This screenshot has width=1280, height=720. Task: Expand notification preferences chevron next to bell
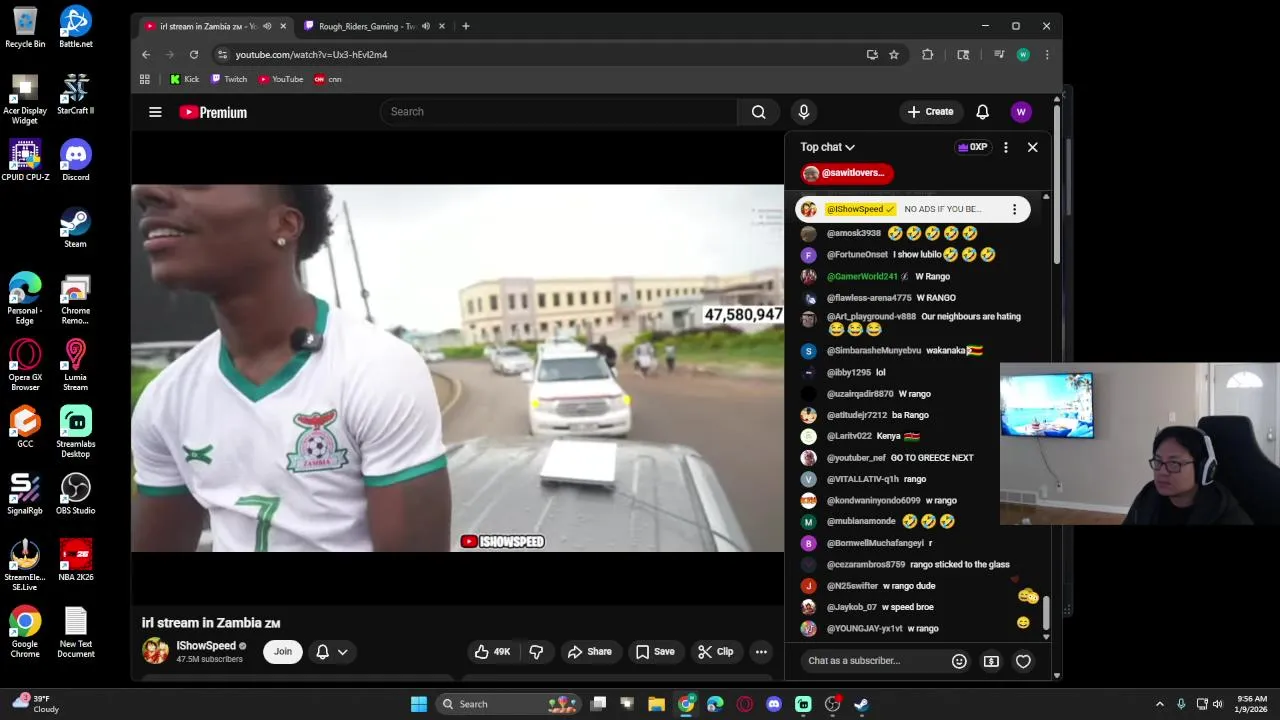click(x=342, y=652)
